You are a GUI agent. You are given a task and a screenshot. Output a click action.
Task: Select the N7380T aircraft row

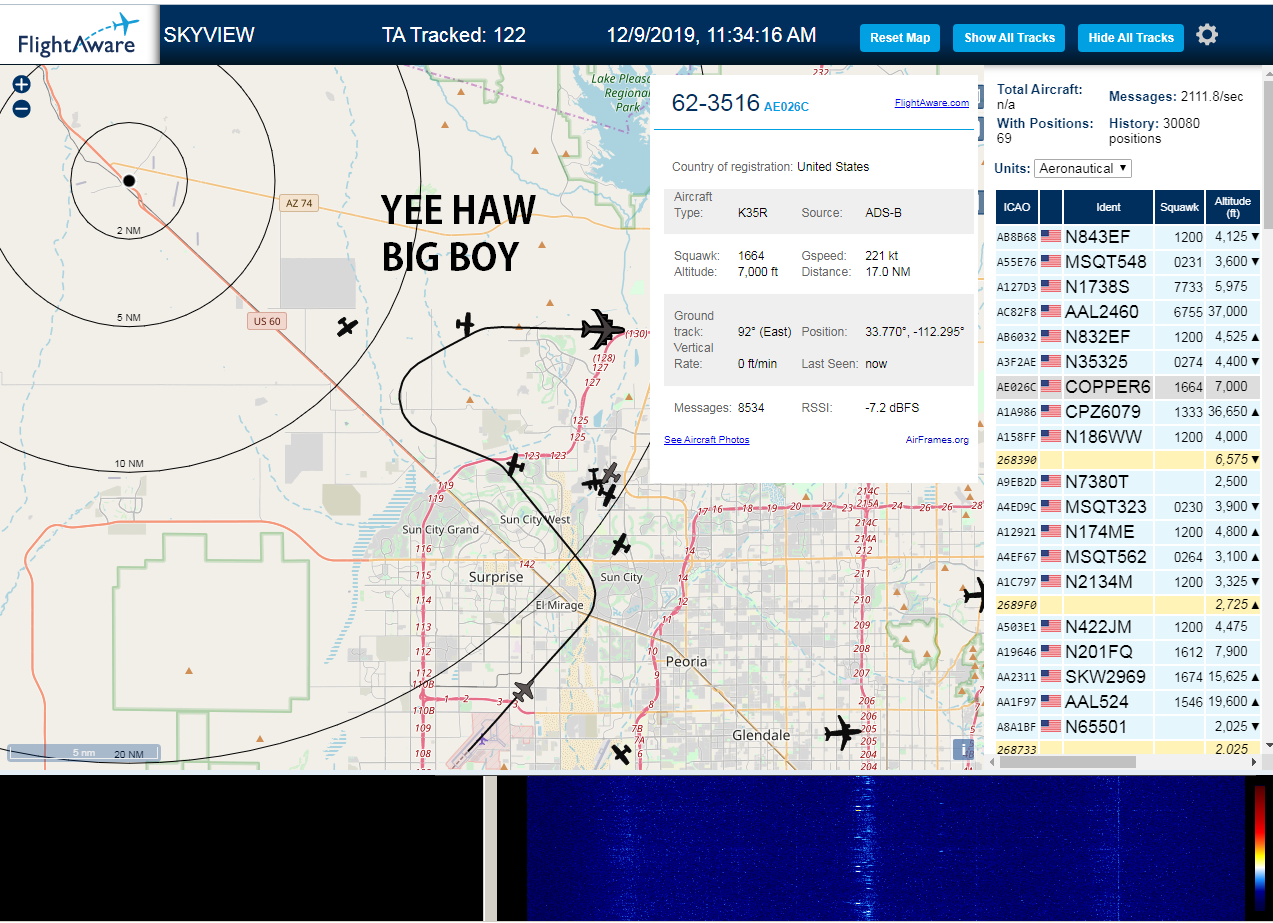pyautogui.click(x=1128, y=482)
